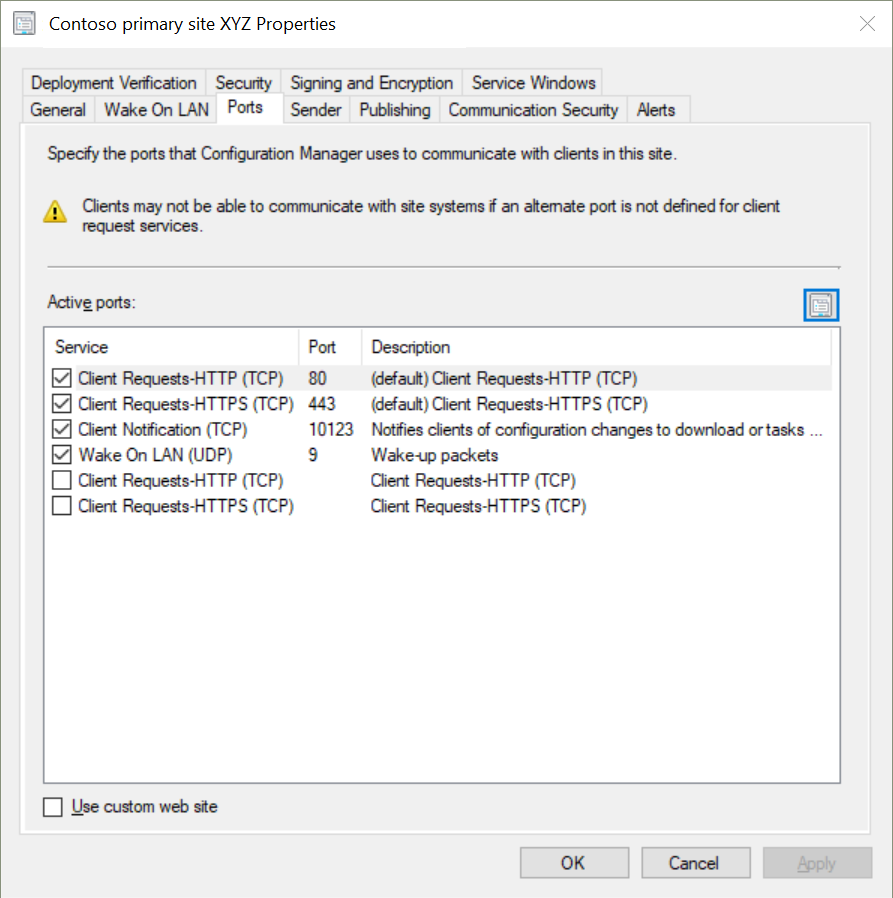Toggle Client Notification (TCP) checkbox
The height and width of the screenshot is (898, 893).
click(62, 430)
